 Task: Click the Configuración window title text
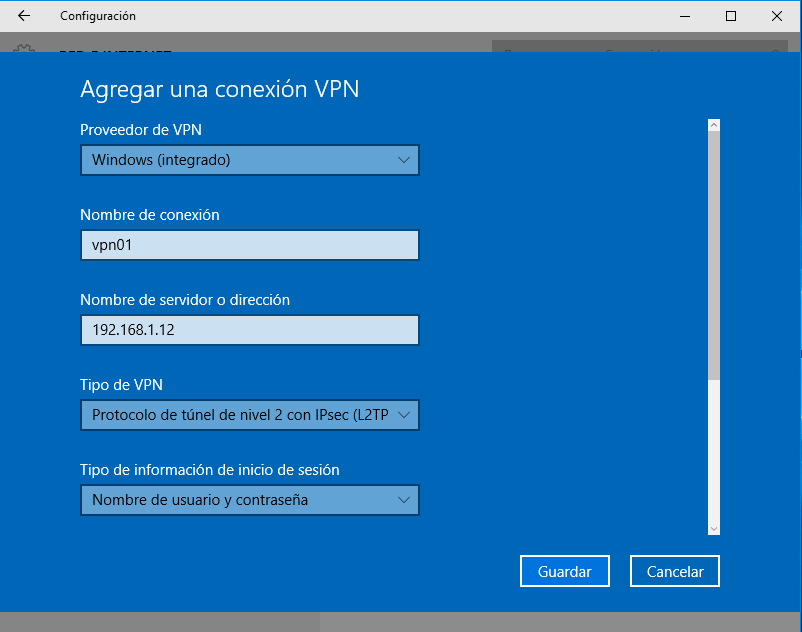pyautogui.click(x=97, y=16)
